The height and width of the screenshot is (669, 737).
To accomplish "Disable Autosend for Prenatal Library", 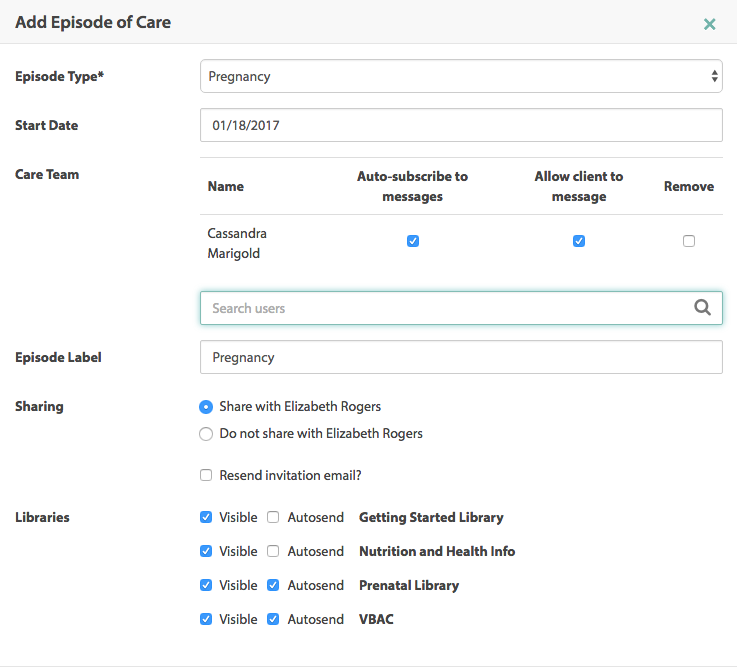I will point(273,585).
